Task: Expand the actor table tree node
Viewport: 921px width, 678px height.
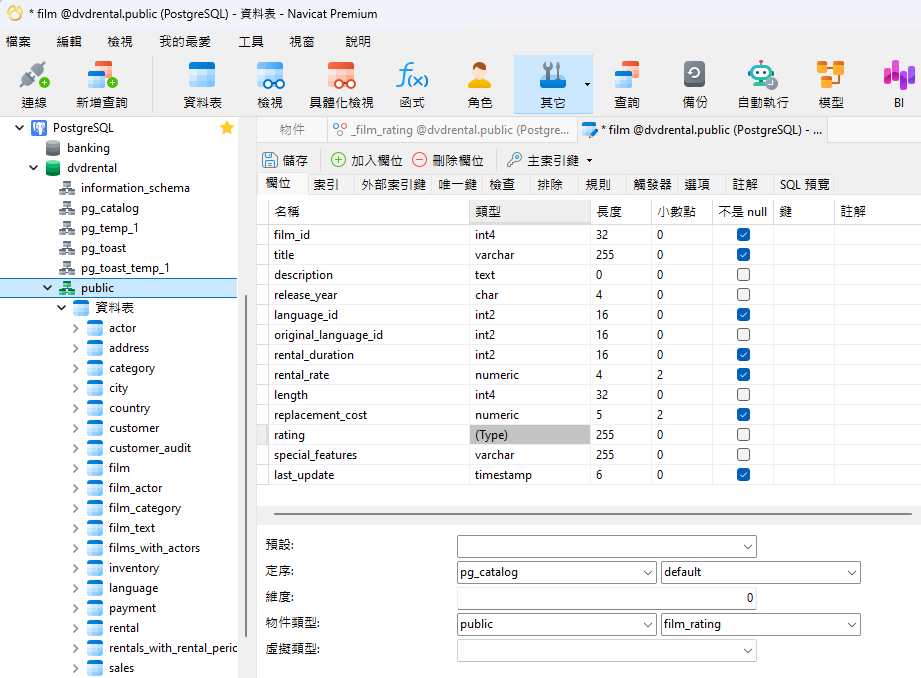Action: (x=76, y=328)
